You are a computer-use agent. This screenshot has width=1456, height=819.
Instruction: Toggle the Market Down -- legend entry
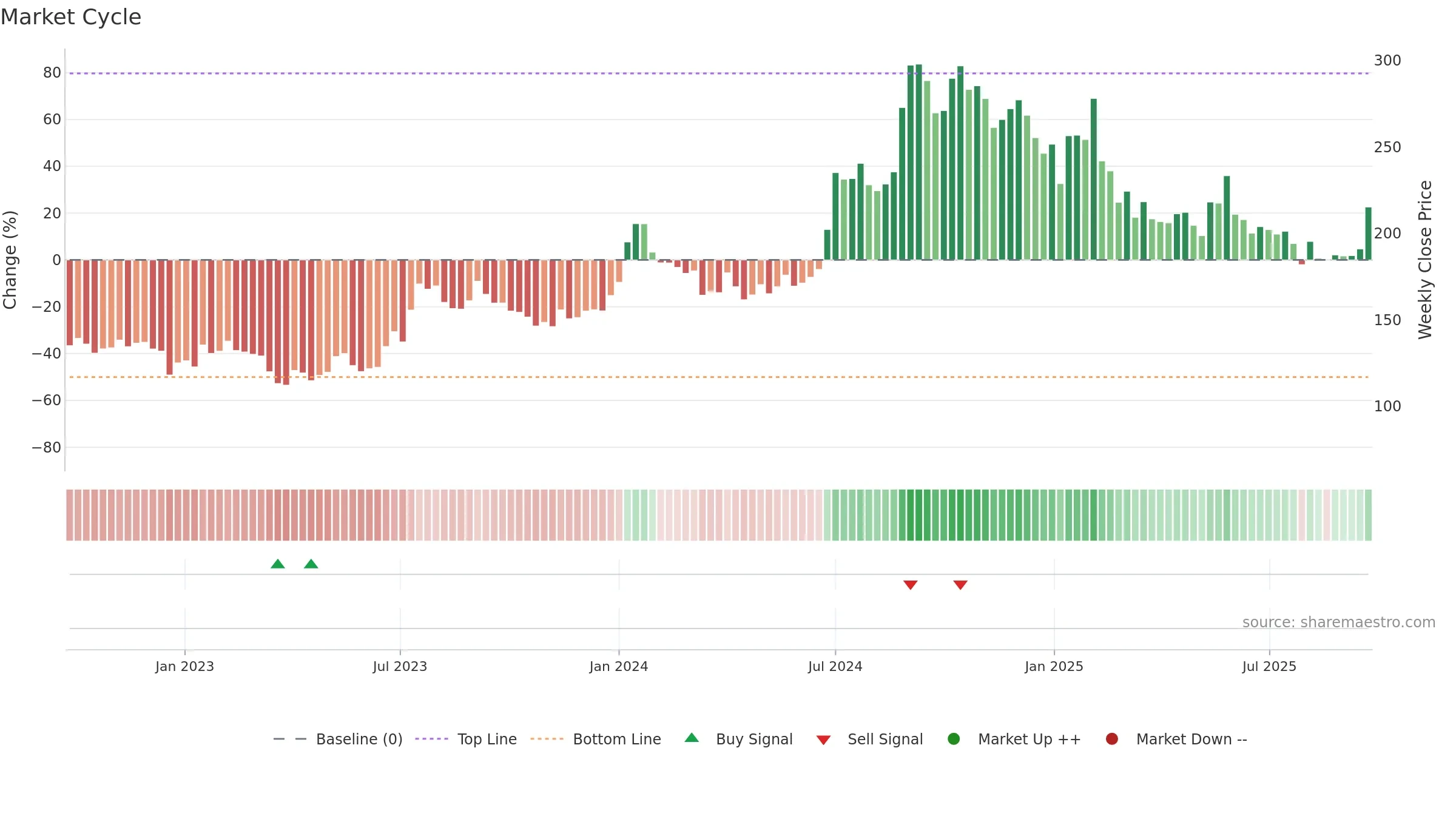tap(1176, 739)
